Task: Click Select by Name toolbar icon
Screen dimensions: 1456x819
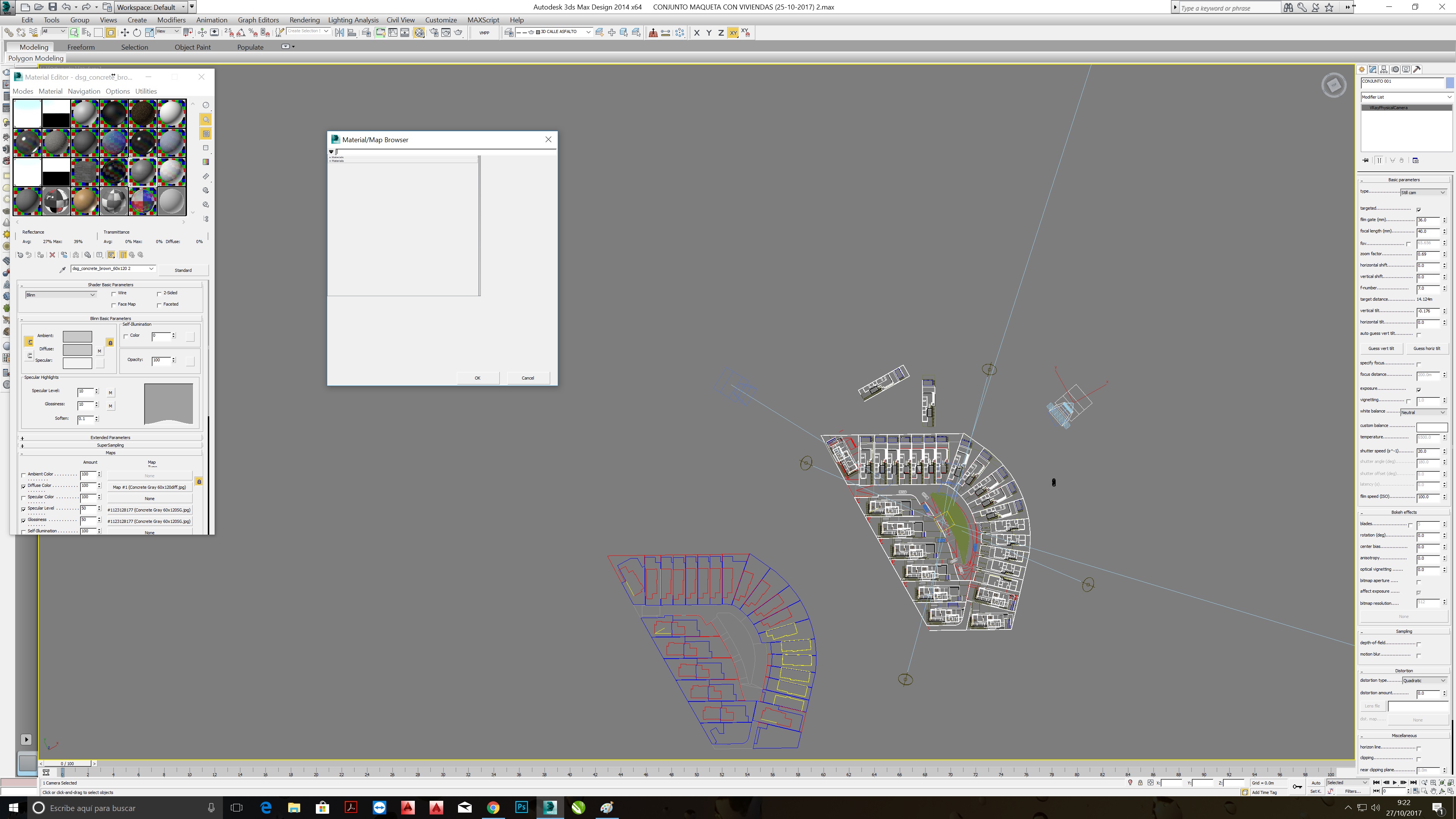Action: tap(86, 33)
